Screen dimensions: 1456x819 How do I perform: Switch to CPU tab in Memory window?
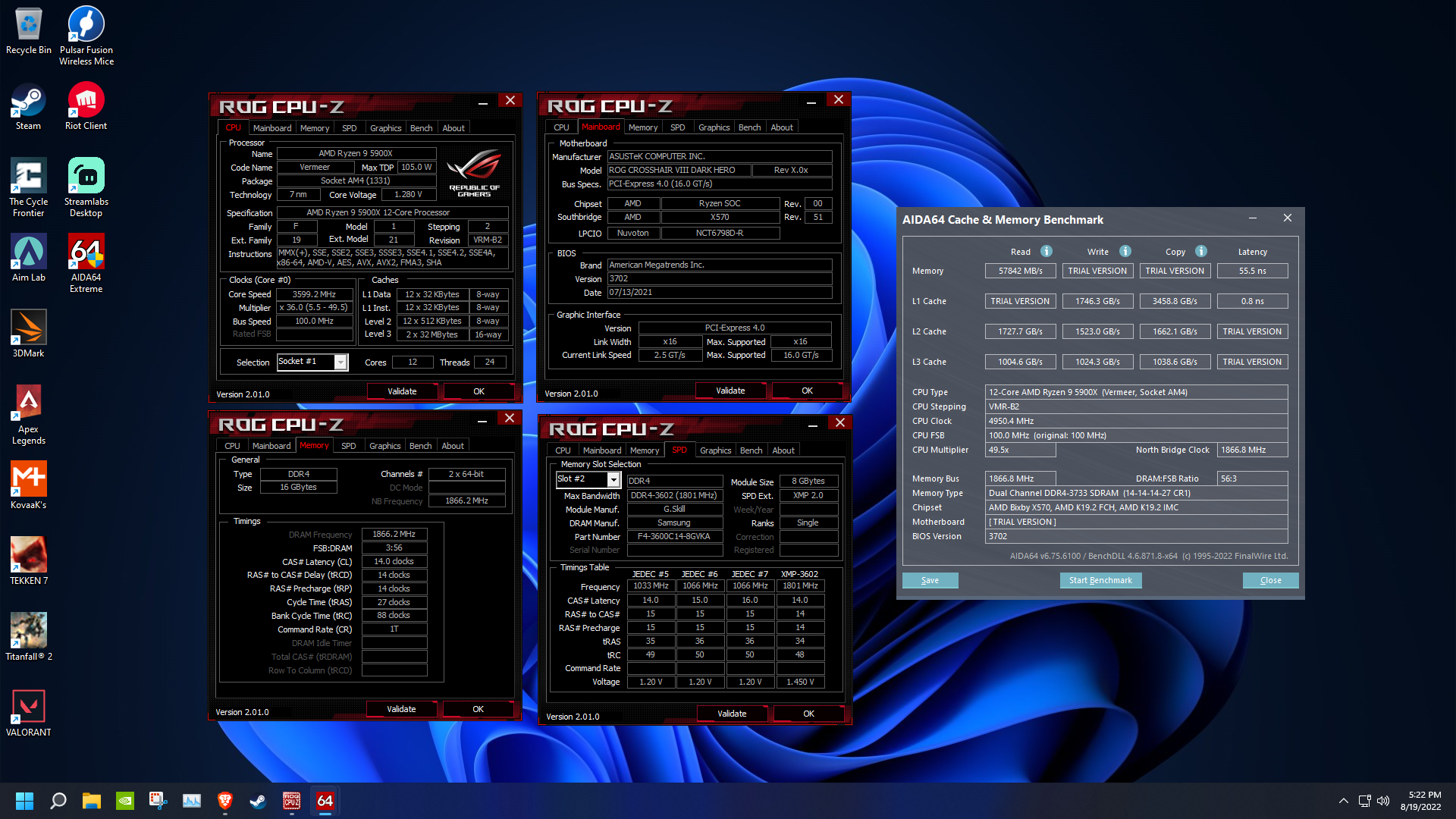tap(232, 446)
